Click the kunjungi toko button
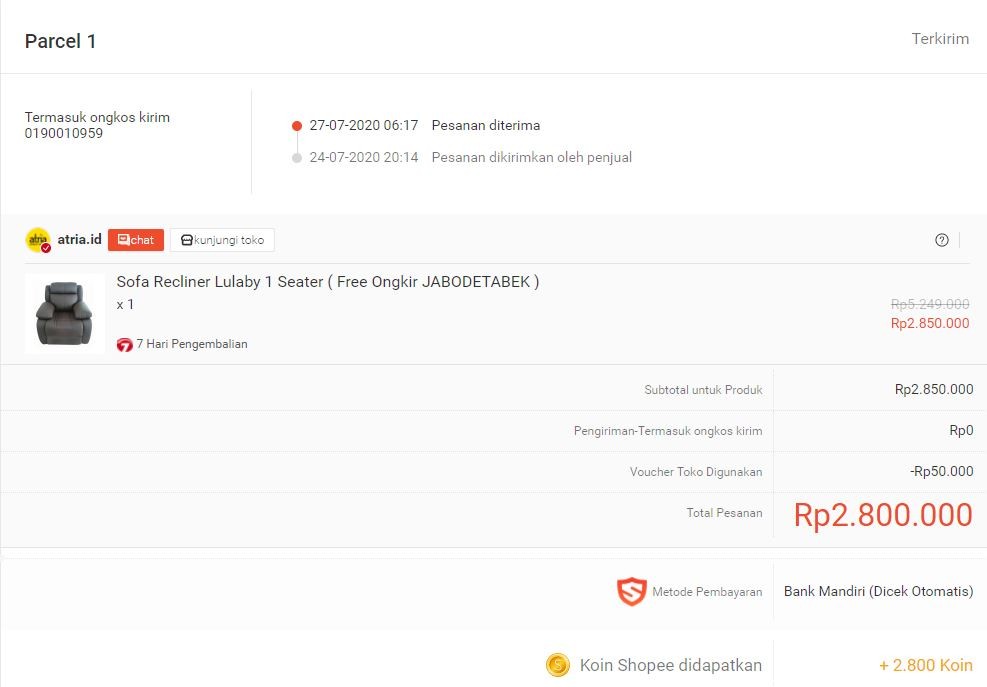The image size is (987, 687). (x=222, y=240)
